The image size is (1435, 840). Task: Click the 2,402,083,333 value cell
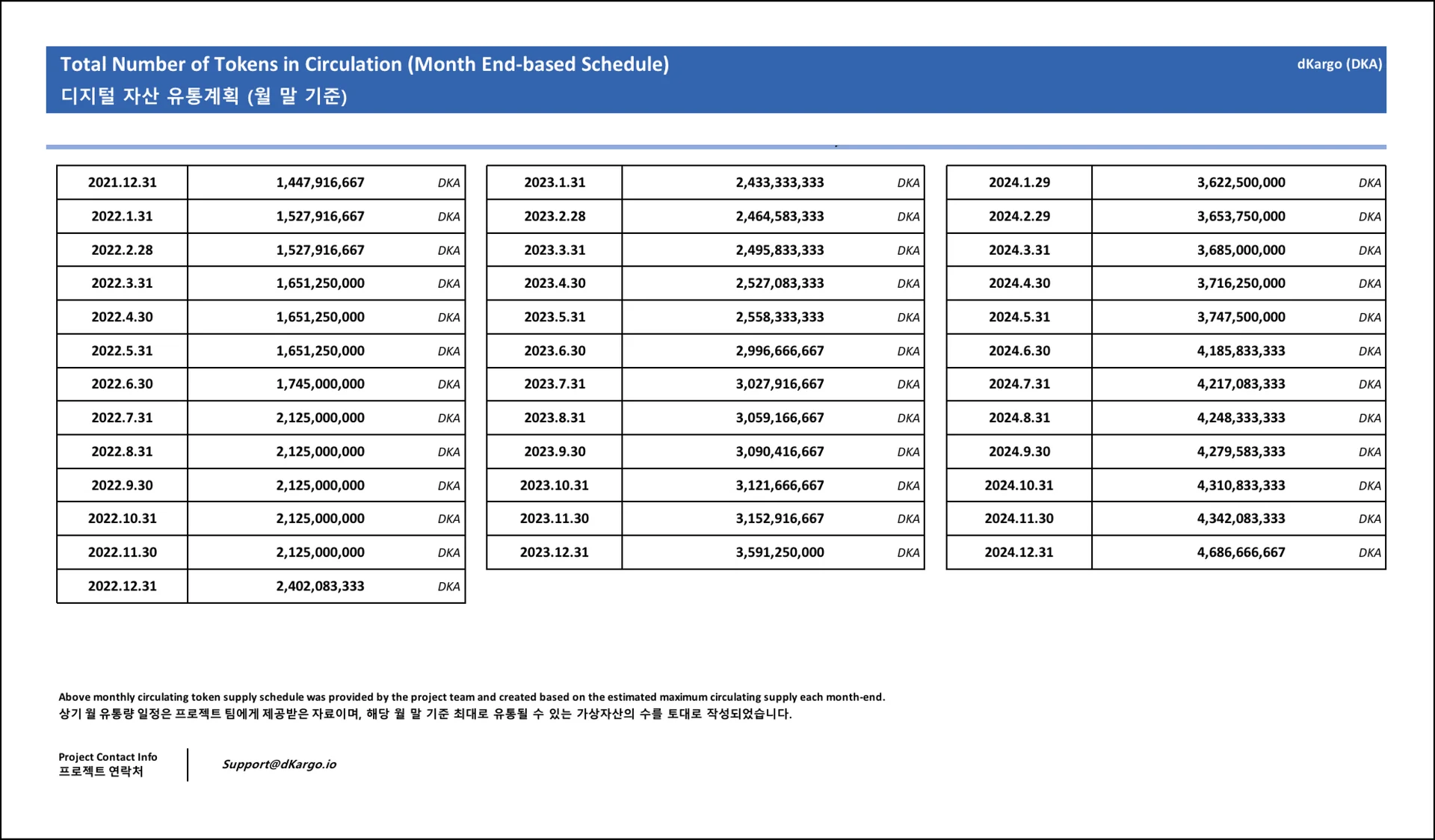click(x=320, y=586)
